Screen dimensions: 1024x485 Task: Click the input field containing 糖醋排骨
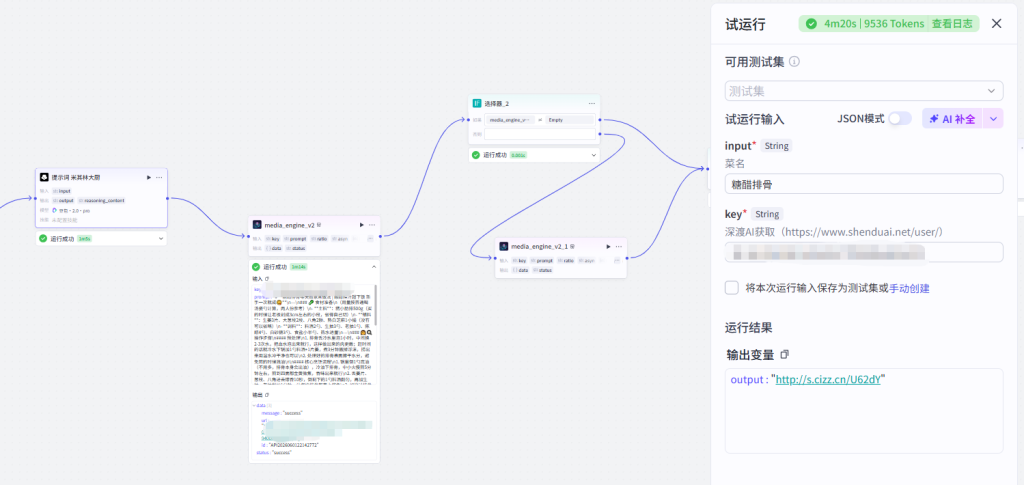point(864,184)
